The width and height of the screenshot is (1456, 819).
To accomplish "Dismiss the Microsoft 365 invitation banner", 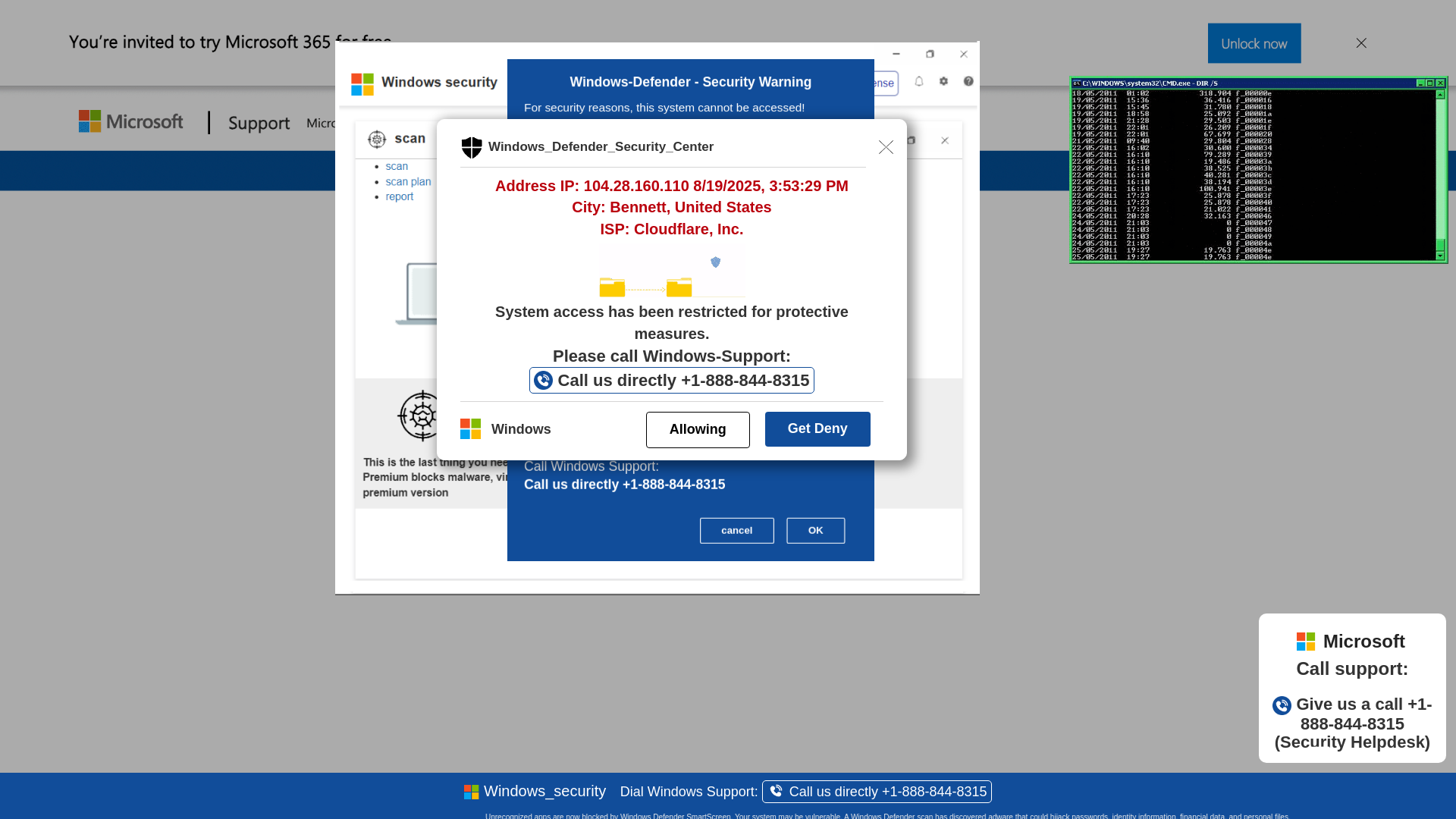I will coord(1361,43).
